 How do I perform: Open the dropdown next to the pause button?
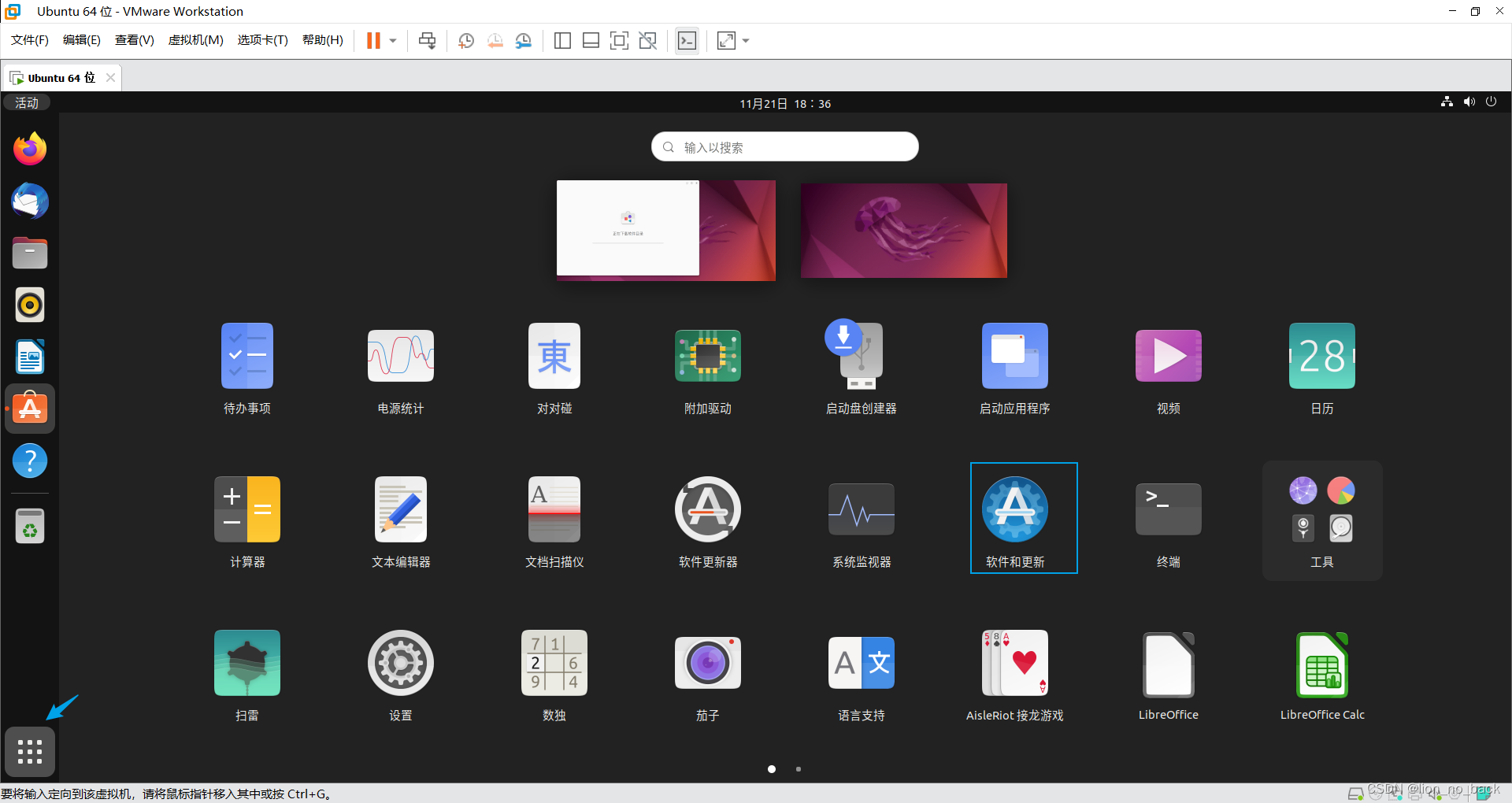[x=391, y=40]
